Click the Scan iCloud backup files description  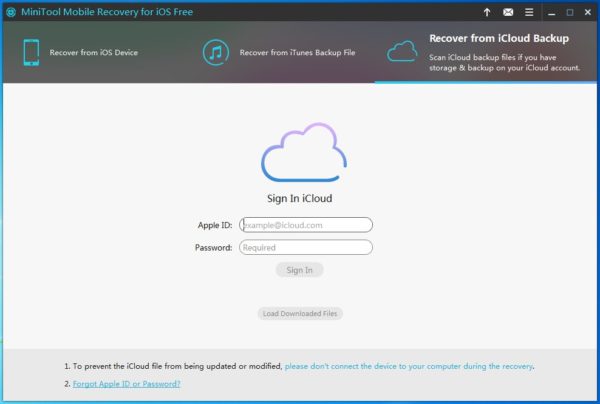(x=504, y=63)
